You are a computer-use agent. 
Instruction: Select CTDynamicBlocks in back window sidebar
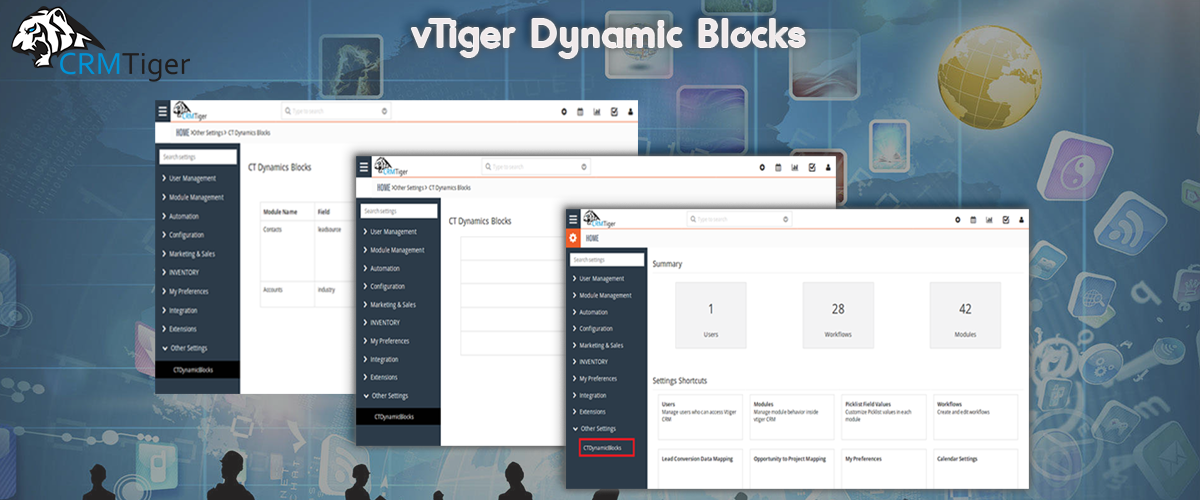coord(199,369)
